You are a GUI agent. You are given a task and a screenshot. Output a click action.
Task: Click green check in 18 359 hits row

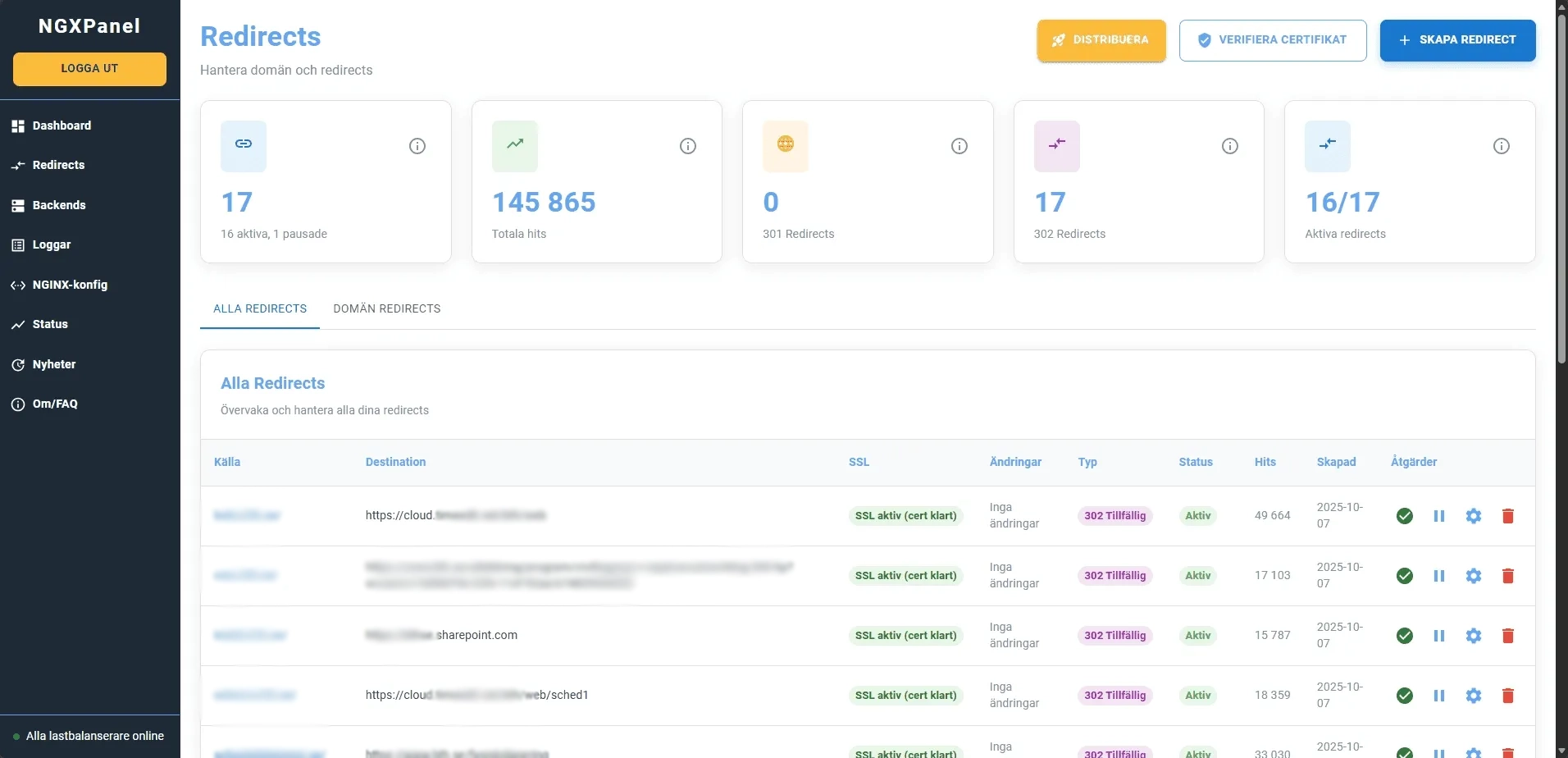[1405, 696]
